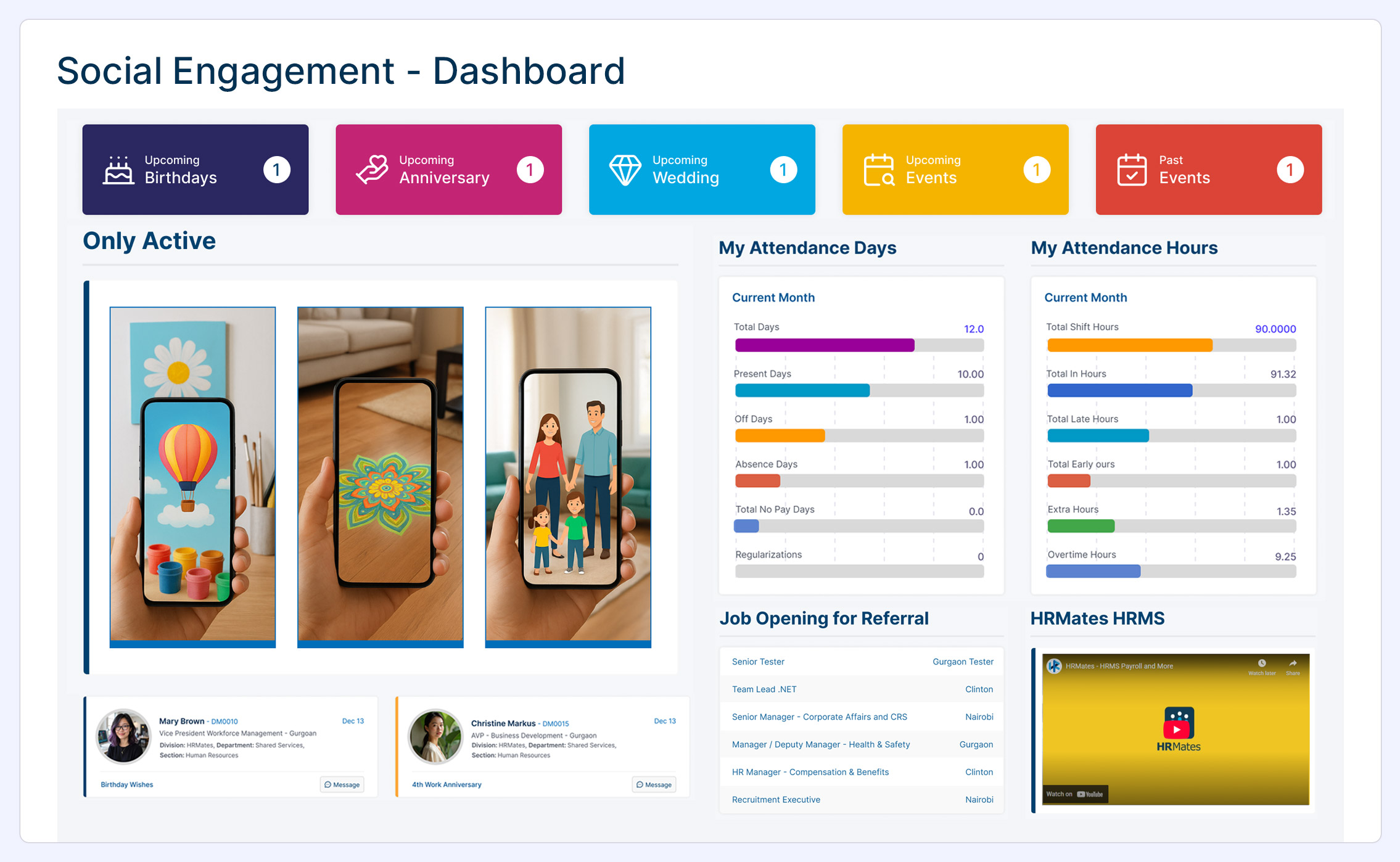Image resolution: width=1400 pixels, height=862 pixels.
Task: Click the Past Events calendar check icon
Action: point(1132,170)
